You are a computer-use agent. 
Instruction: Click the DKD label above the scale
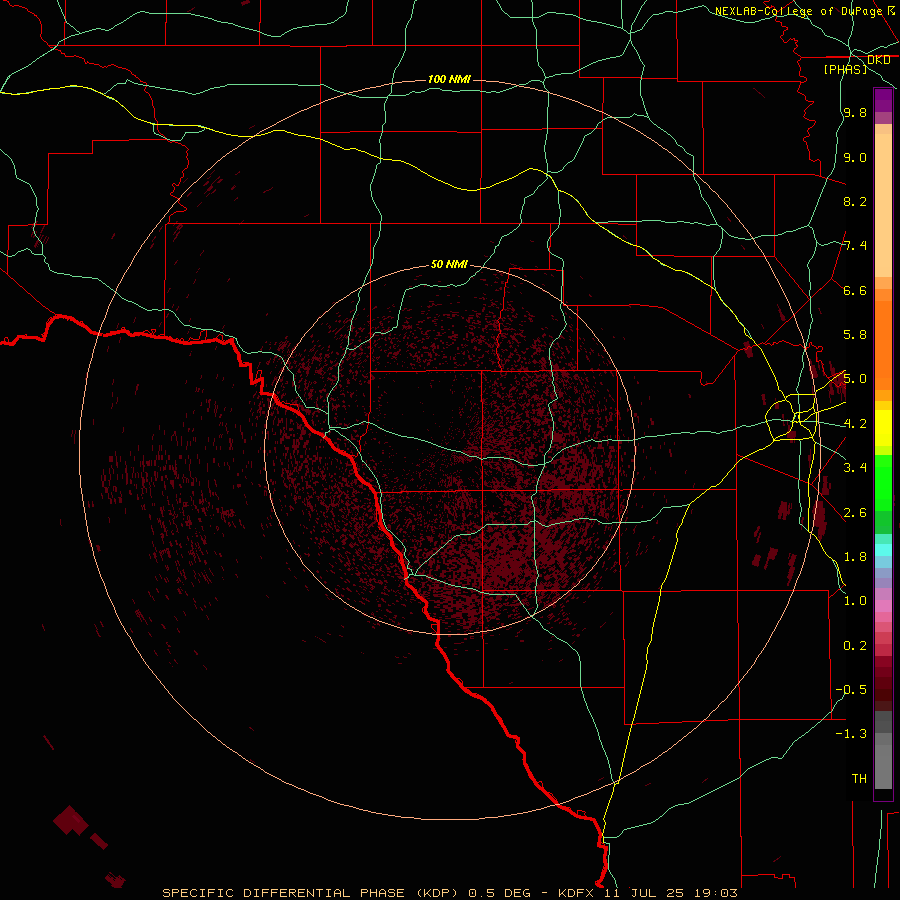[878, 60]
